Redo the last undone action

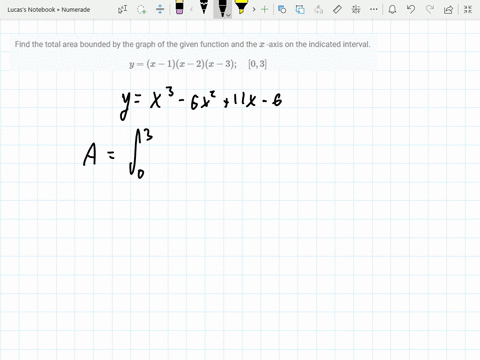coord(430,9)
